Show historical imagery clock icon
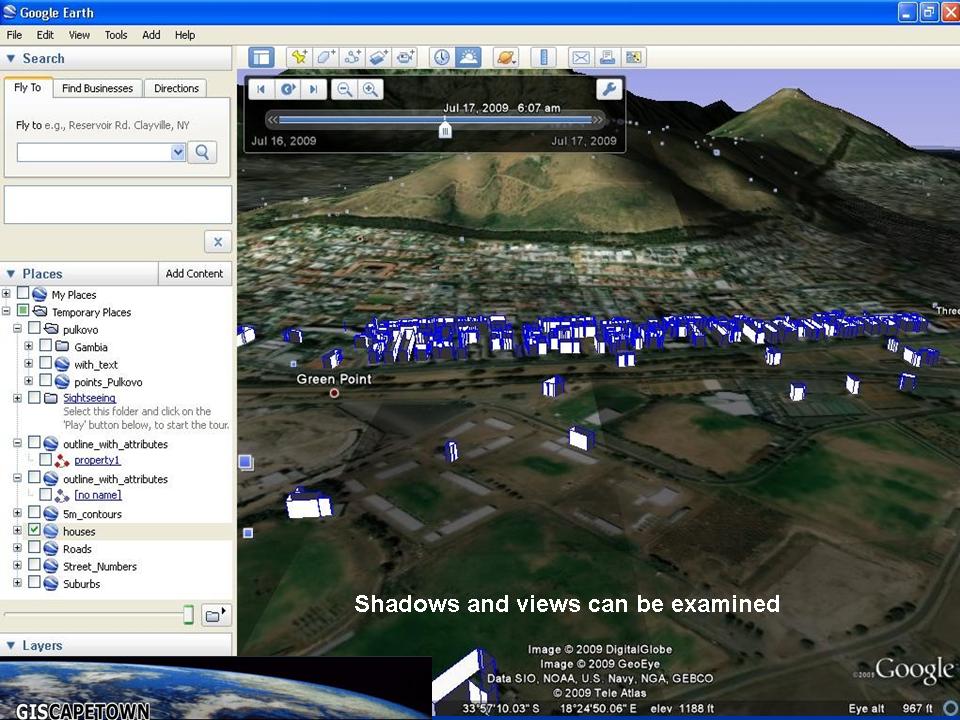This screenshot has width=960, height=720. (441, 58)
